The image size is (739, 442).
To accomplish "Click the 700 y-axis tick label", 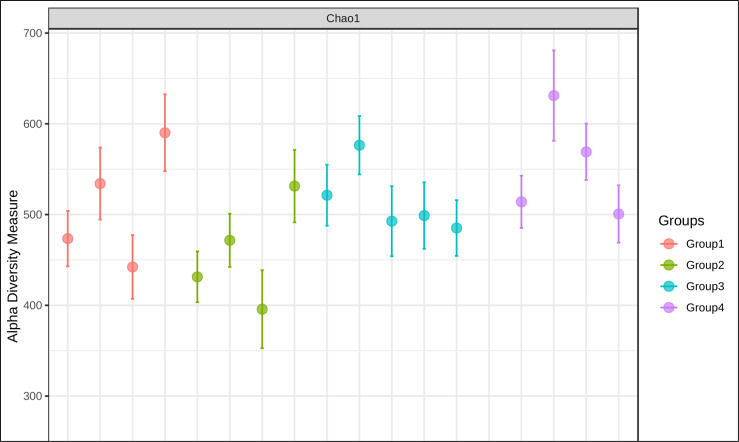I will (x=33, y=33).
